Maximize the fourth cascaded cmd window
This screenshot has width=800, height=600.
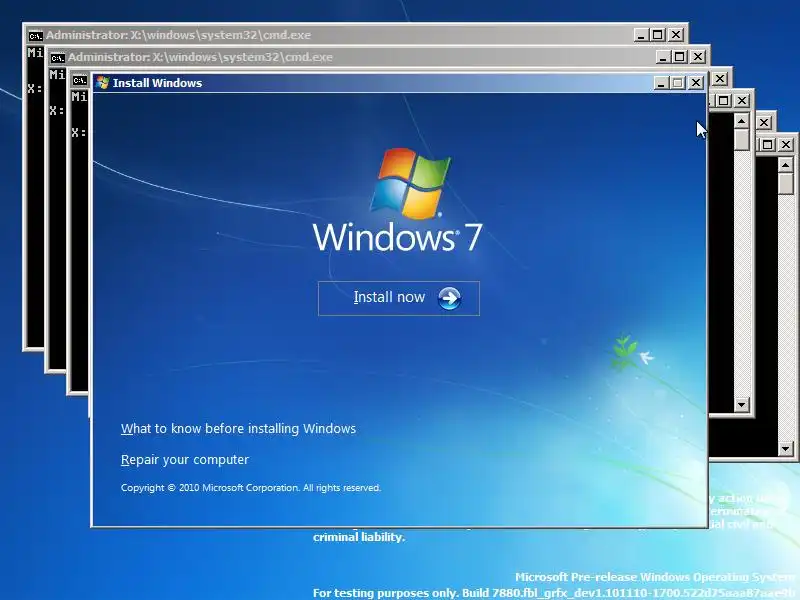(x=724, y=101)
